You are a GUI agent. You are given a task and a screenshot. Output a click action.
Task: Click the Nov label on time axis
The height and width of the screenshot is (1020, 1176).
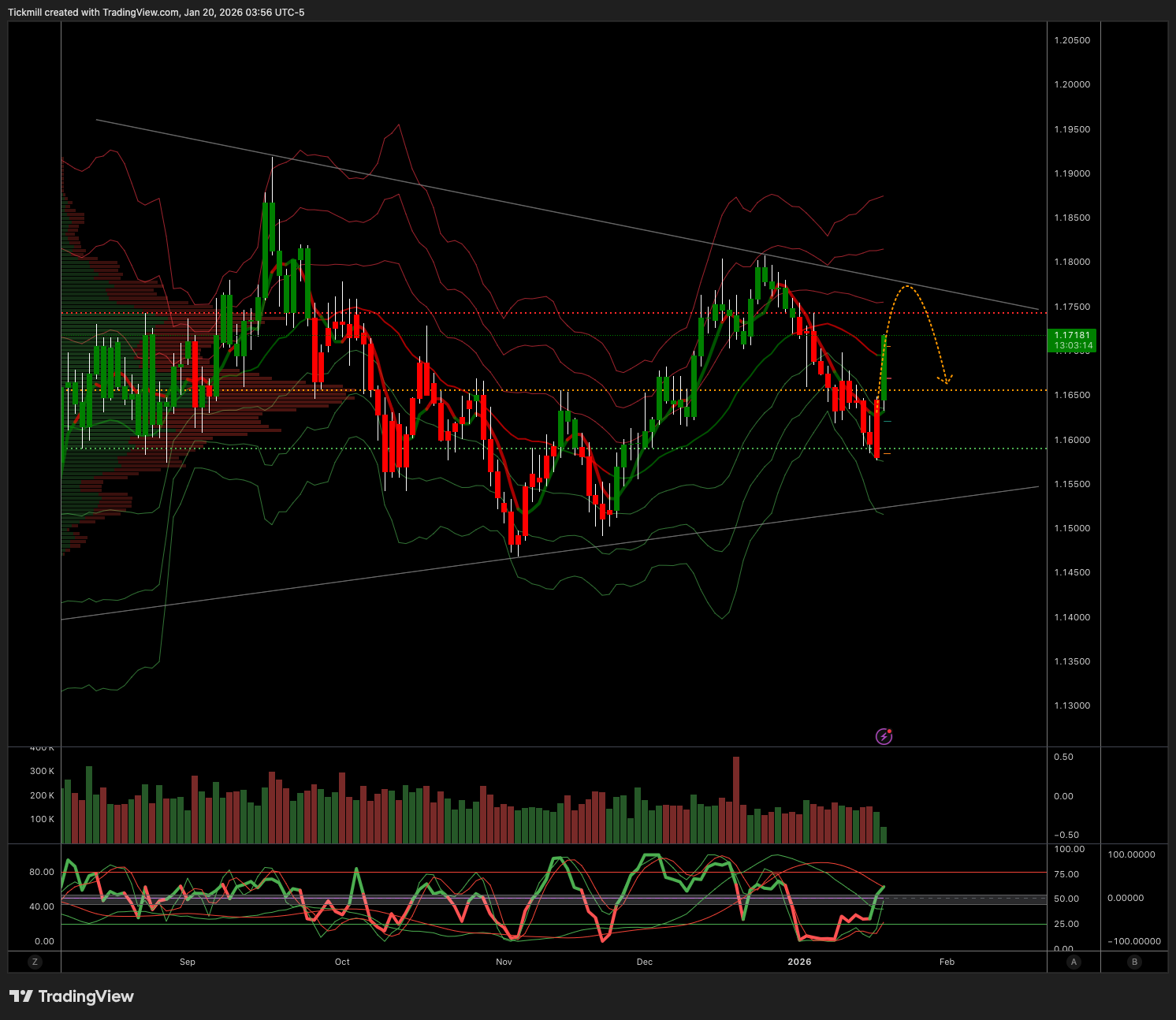click(x=504, y=962)
